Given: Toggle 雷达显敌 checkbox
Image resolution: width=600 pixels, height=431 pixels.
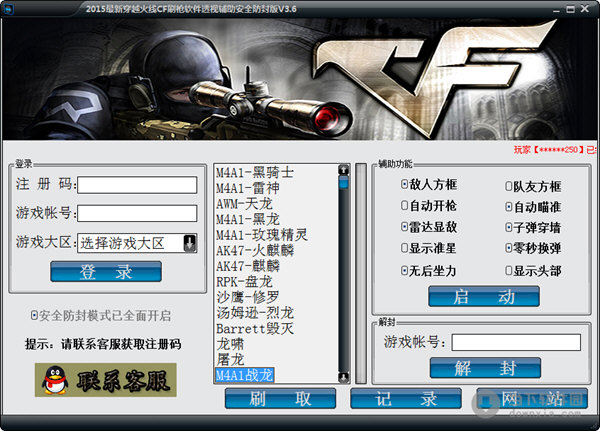Looking at the screenshot, I should point(404,227).
